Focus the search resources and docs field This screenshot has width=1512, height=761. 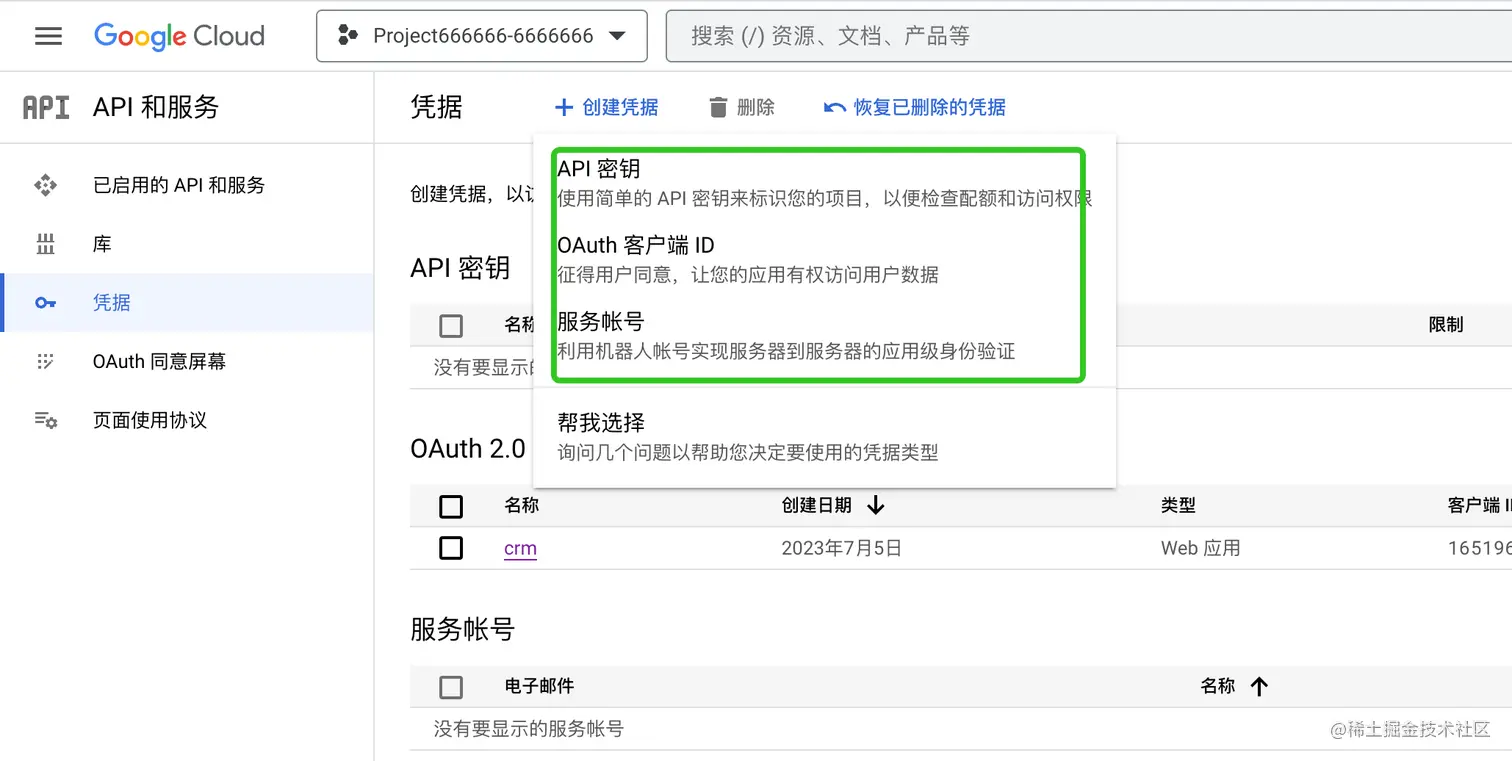pos(1089,36)
